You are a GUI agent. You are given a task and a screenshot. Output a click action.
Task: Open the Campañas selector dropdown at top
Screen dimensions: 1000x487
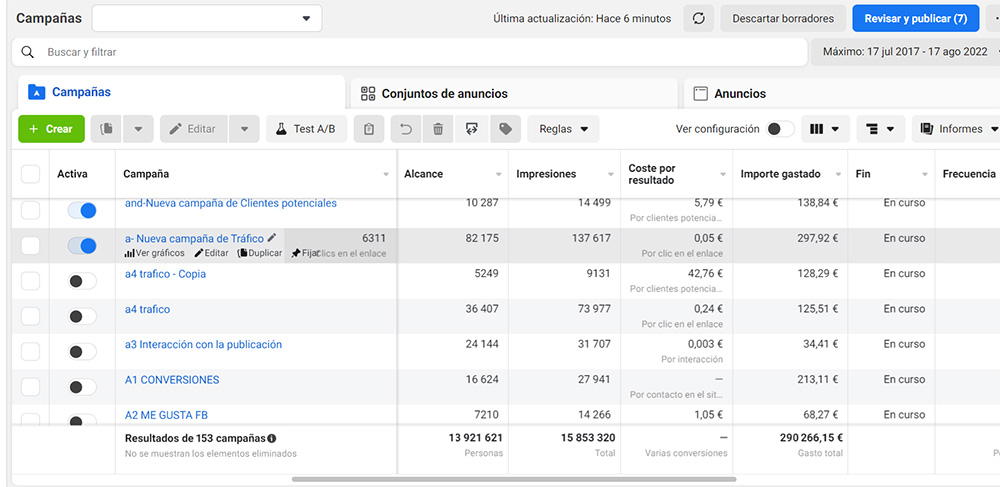[x=207, y=19]
